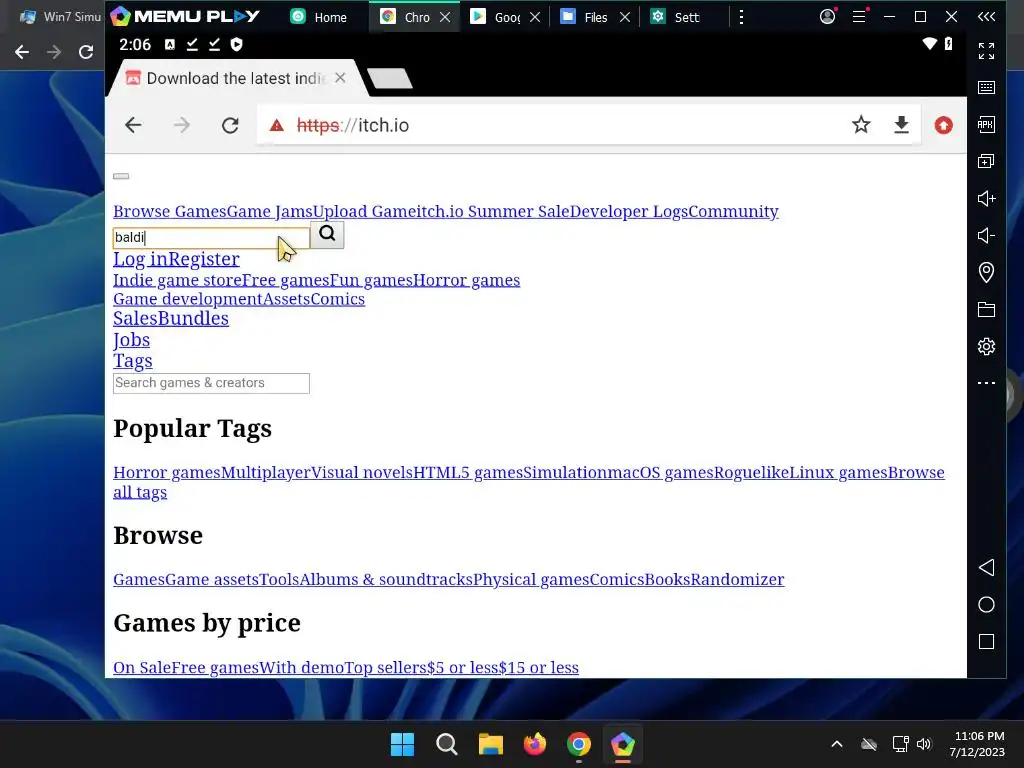The height and width of the screenshot is (768, 1024).
Task: Click the 'Search games & creators' field
Action: (211, 383)
